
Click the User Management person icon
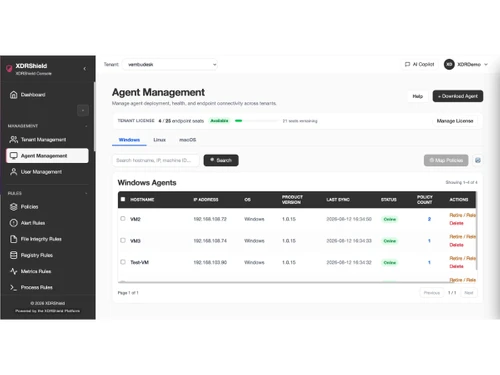tap(14, 172)
